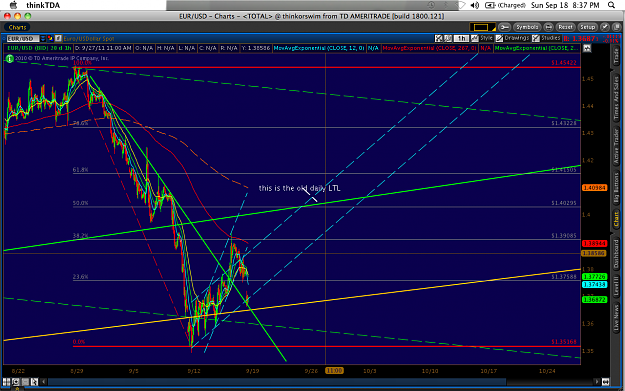Viewport: 625px width, 391px height.
Task: Open the Setup menu
Action: (587, 27)
